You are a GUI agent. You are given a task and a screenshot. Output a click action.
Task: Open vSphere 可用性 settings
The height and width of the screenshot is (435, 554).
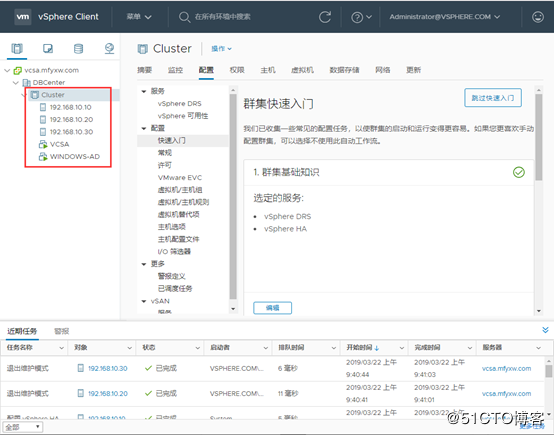(x=183, y=116)
